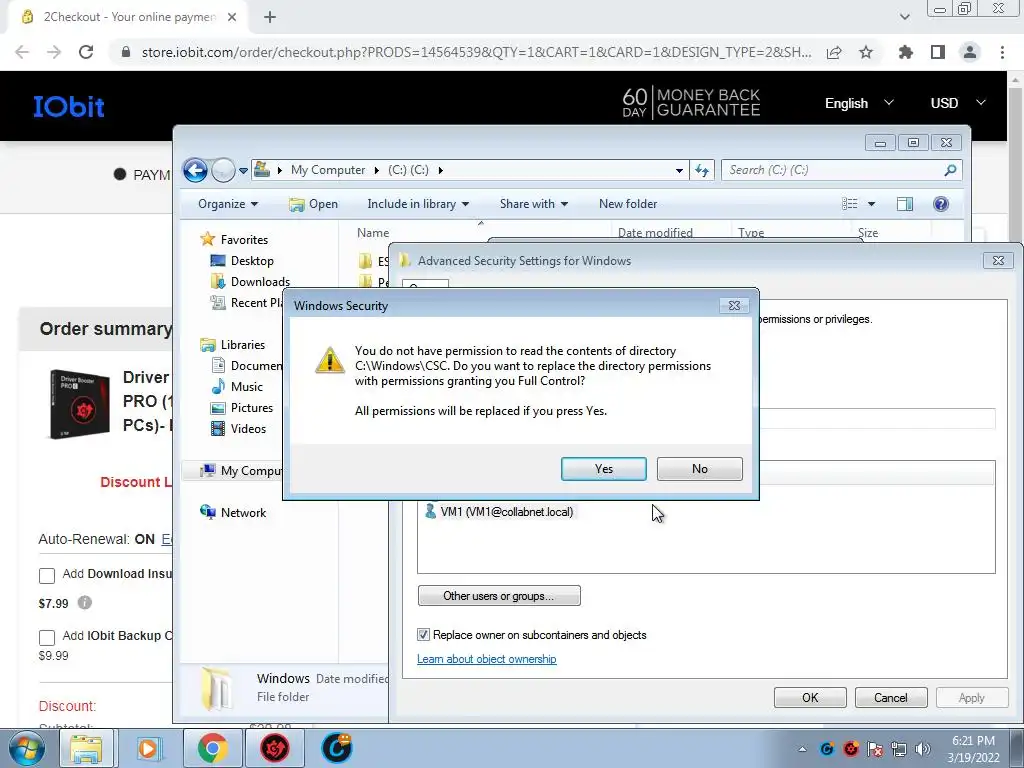Open File Explorer taskbar icon
This screenshot has height=768, width=1024.
[86, 748]
